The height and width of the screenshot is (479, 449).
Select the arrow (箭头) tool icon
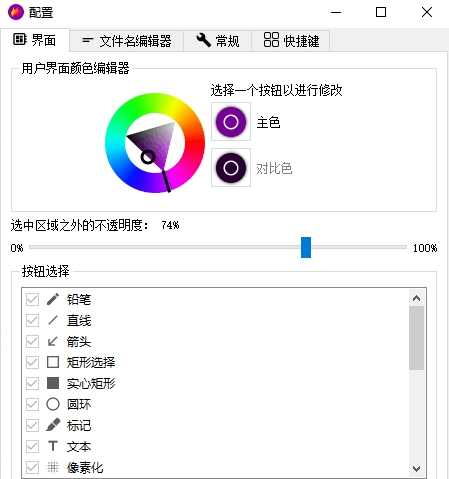pos(53,341)
